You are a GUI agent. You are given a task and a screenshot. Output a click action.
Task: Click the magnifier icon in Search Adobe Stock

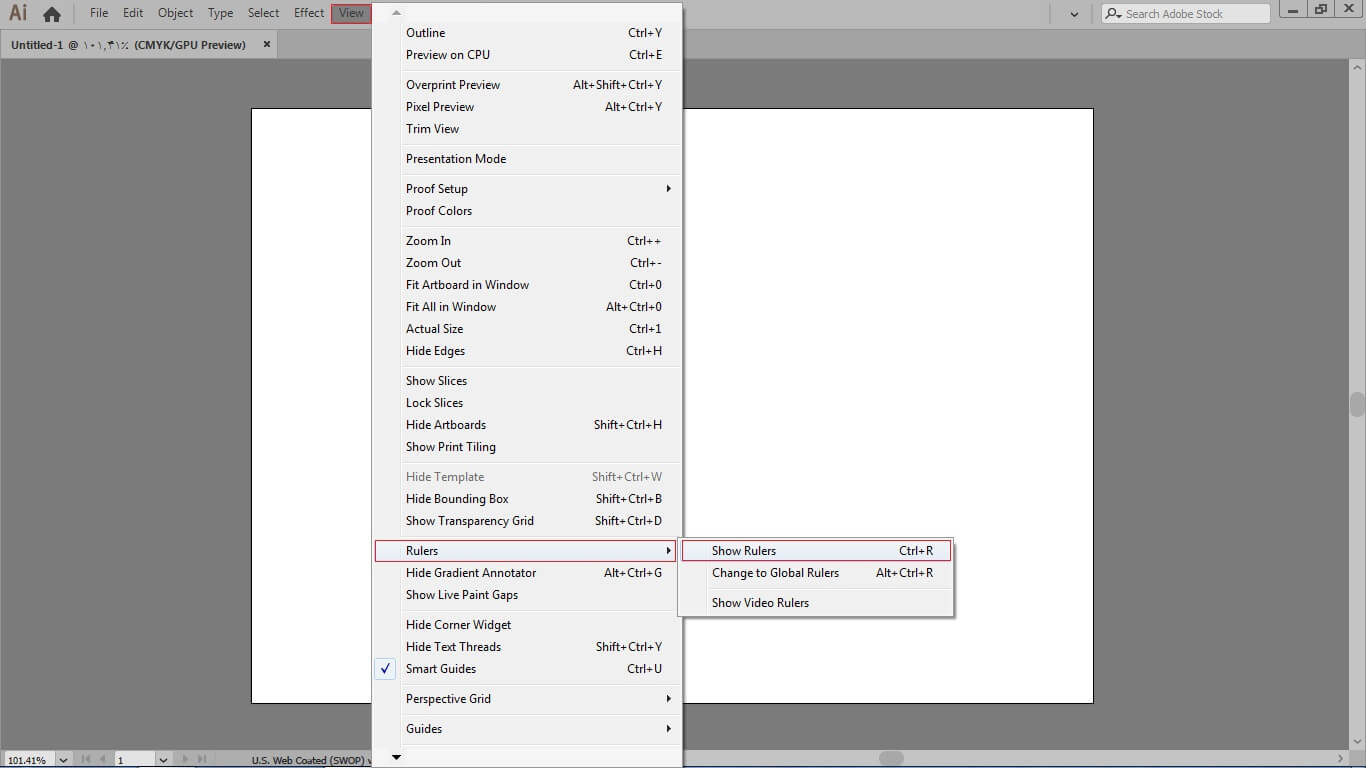(x=1113, y=14)
